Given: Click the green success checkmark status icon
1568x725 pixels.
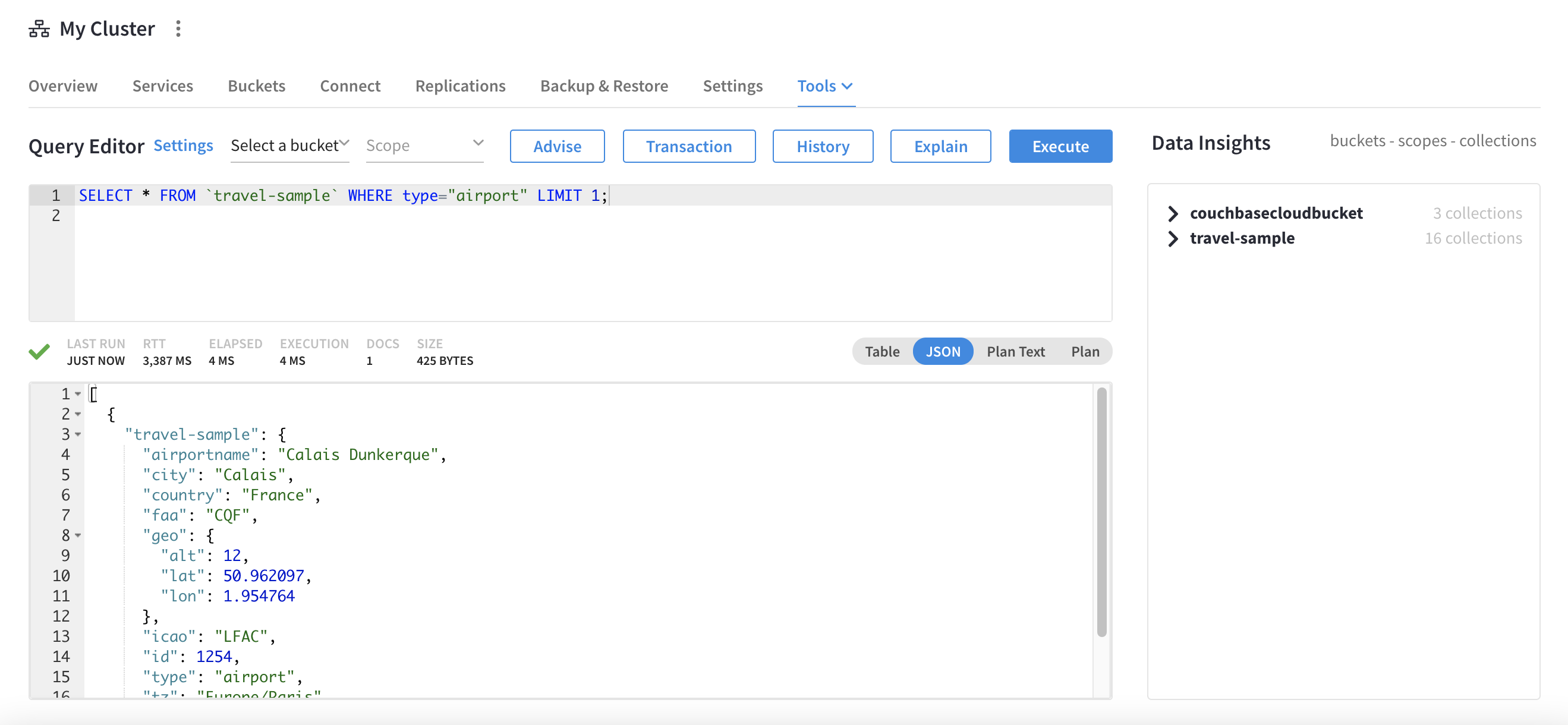Looking at the screenshot, I should (x=40, y=352).
